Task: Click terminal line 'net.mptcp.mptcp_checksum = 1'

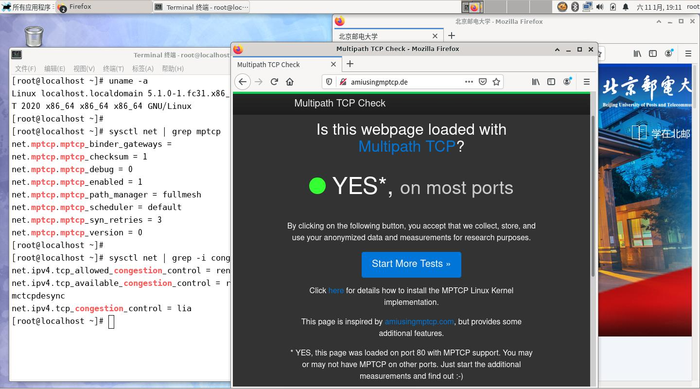Action: click(79, 157)
